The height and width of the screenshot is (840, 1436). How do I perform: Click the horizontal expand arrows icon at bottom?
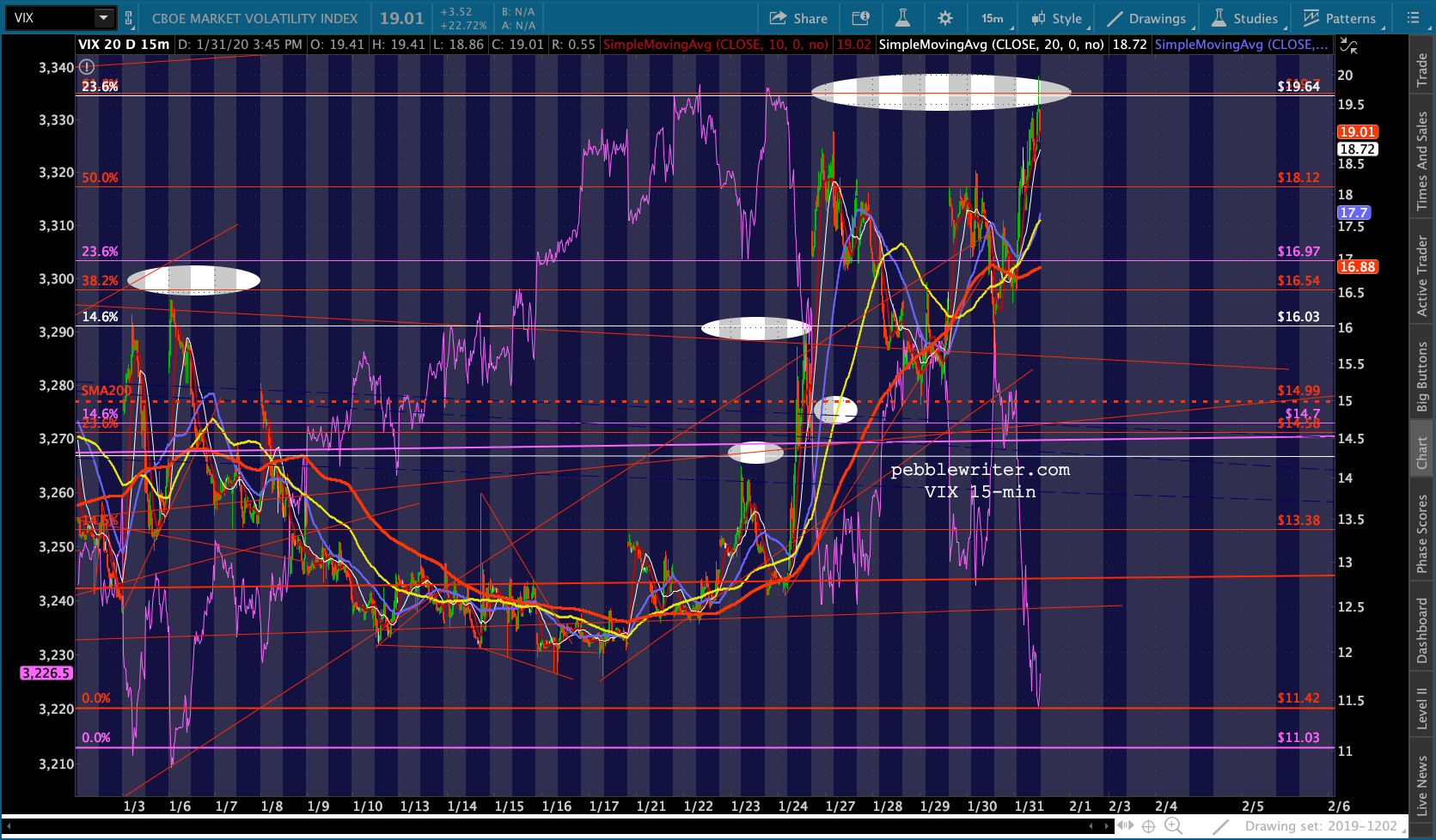(x=1124, y=826)
